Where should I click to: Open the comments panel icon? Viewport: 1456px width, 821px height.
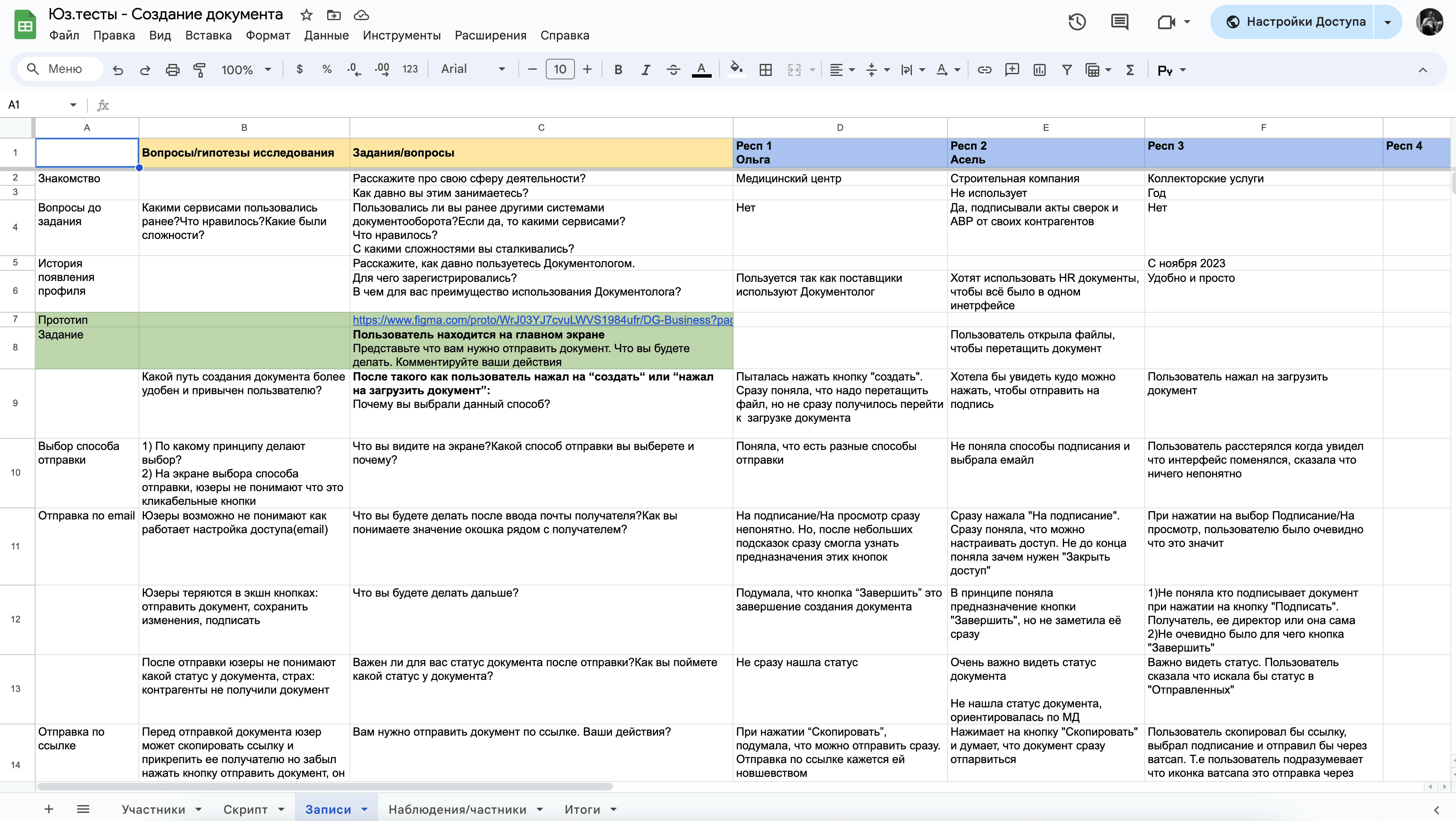1119,22
